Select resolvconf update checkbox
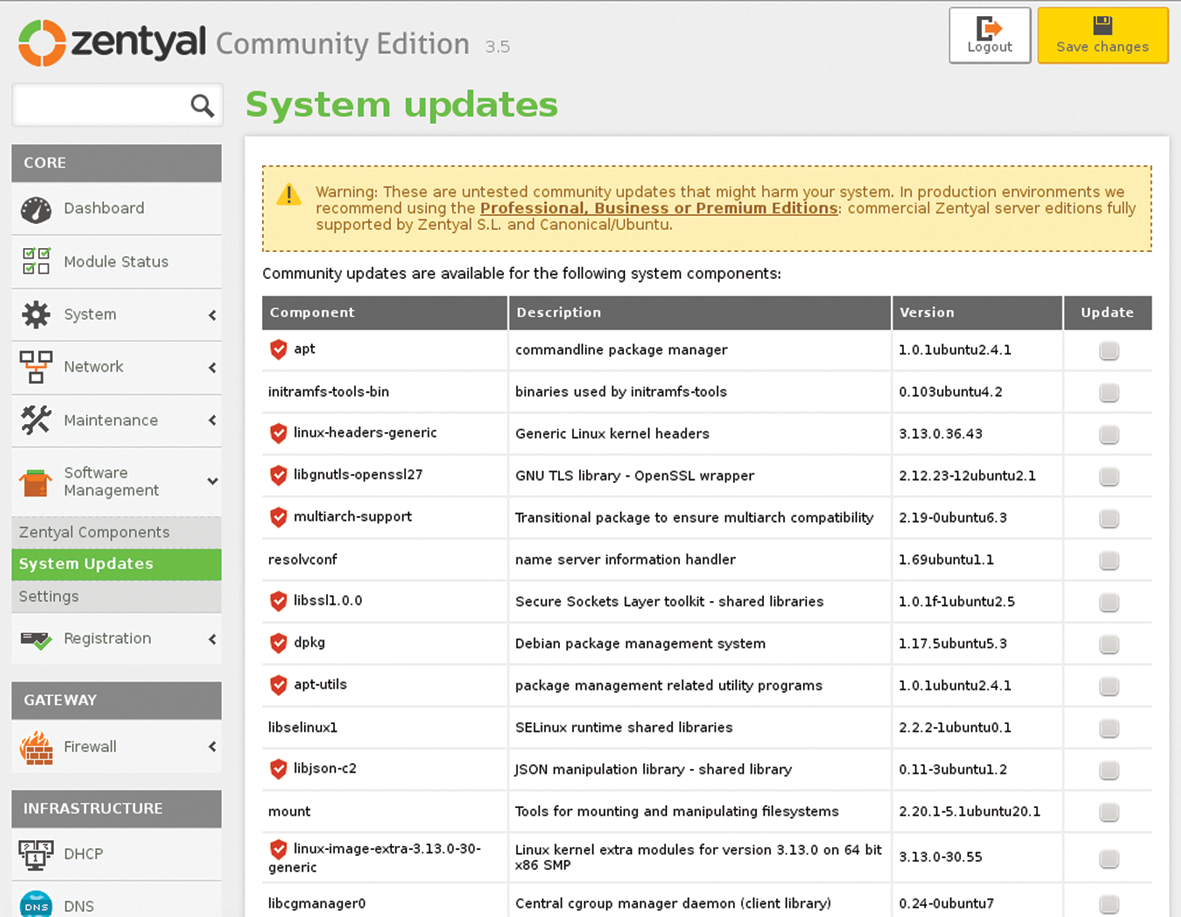This screenshot has width=1181, height=917. [x=1108, y=561]
